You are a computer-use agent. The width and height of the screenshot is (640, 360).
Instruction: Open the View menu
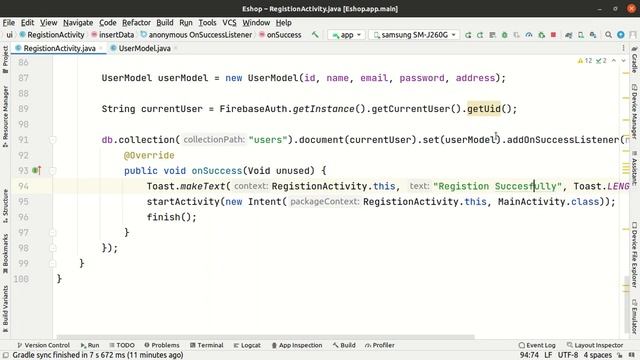tap(48, 22)
